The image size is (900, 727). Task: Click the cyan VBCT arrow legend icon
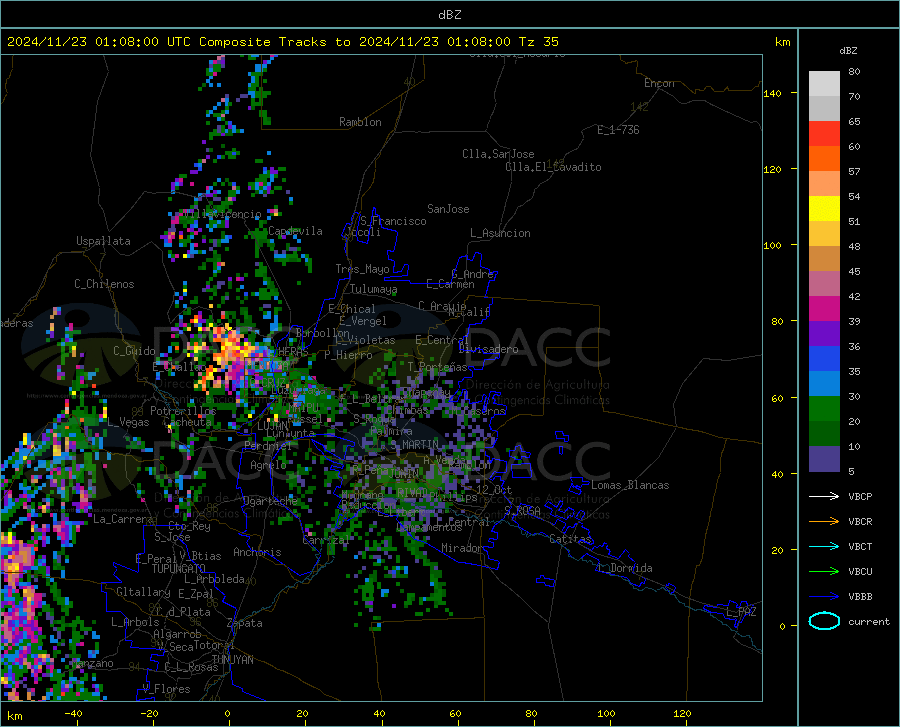click(x=824, y=546)
